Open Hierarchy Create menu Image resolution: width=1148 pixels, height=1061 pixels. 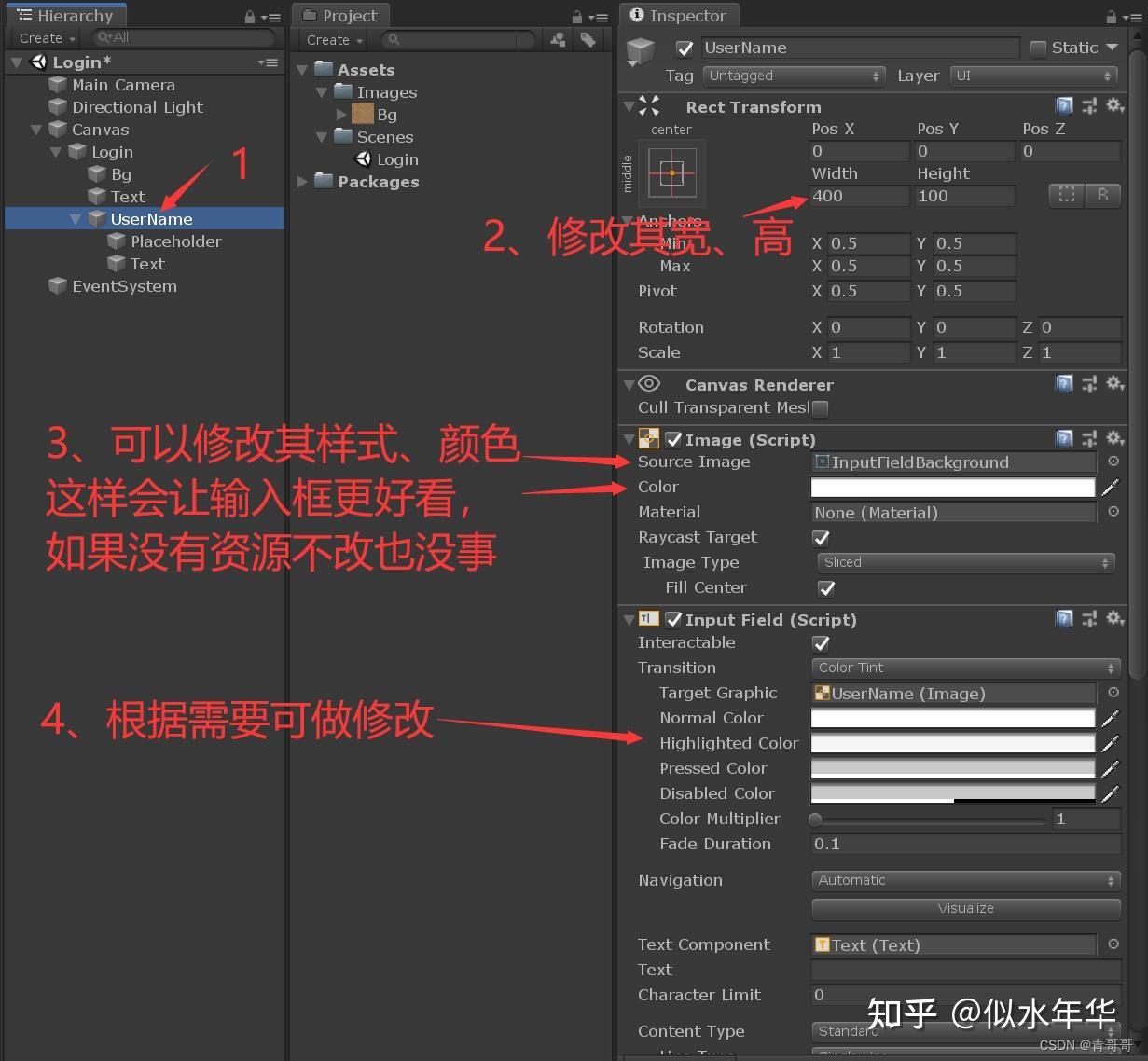coord(47,38)
